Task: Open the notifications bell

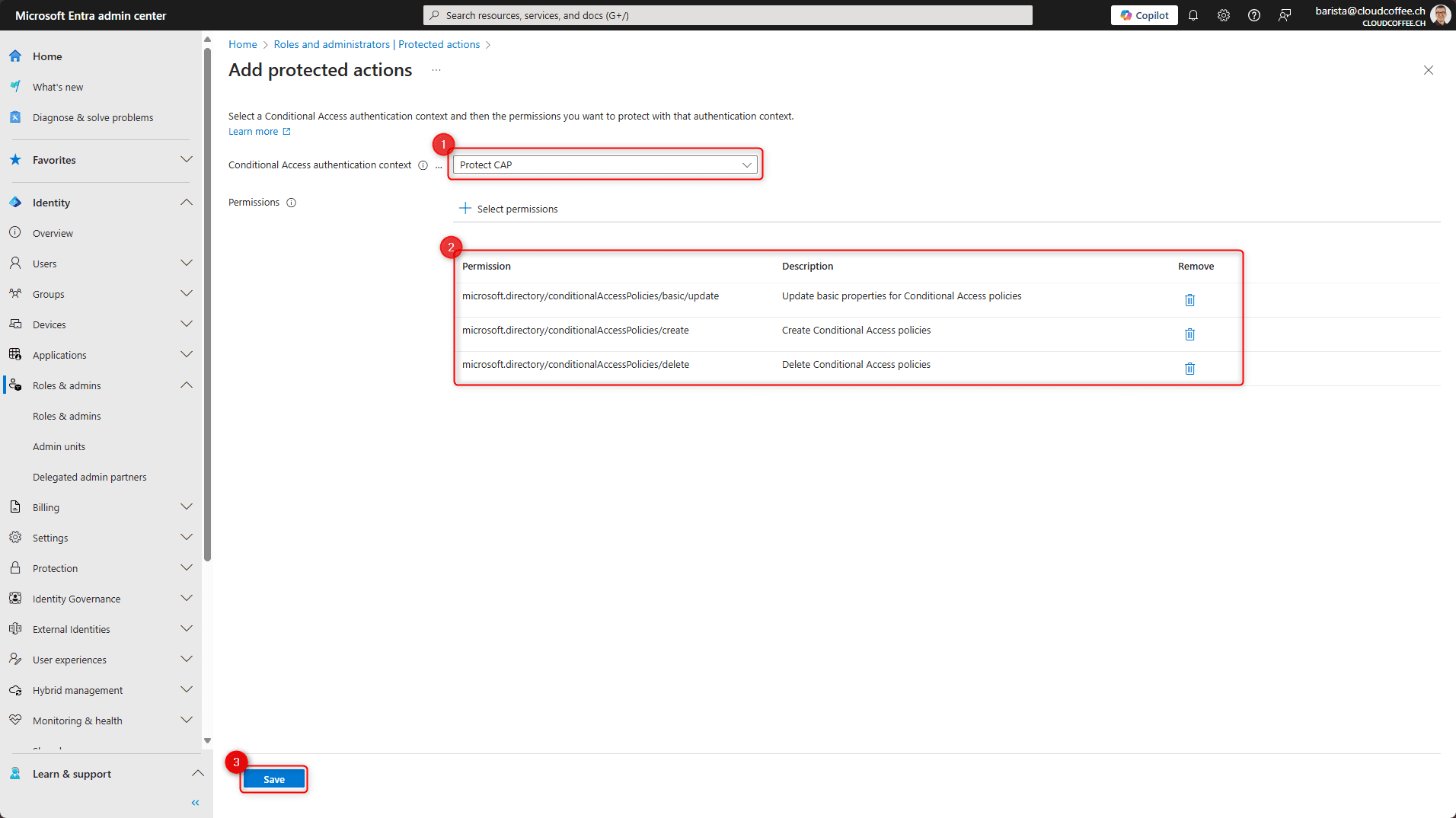Action: pyautogui.click(x=1193, y=14)
